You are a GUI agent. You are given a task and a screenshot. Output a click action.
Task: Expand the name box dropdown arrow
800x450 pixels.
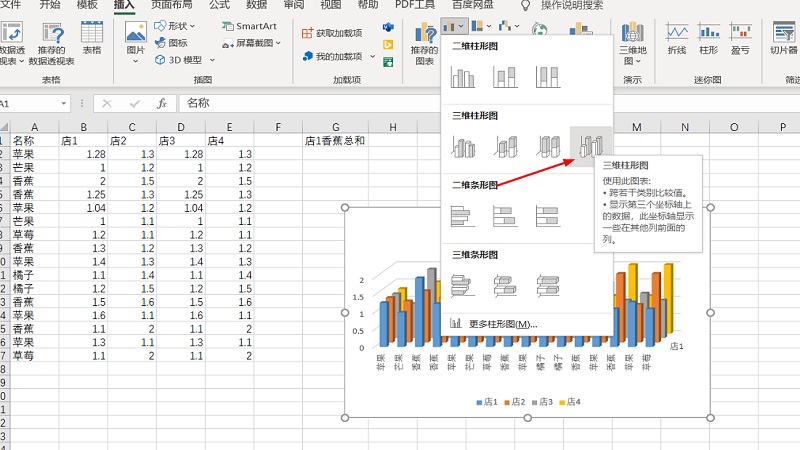coord(66,103)
